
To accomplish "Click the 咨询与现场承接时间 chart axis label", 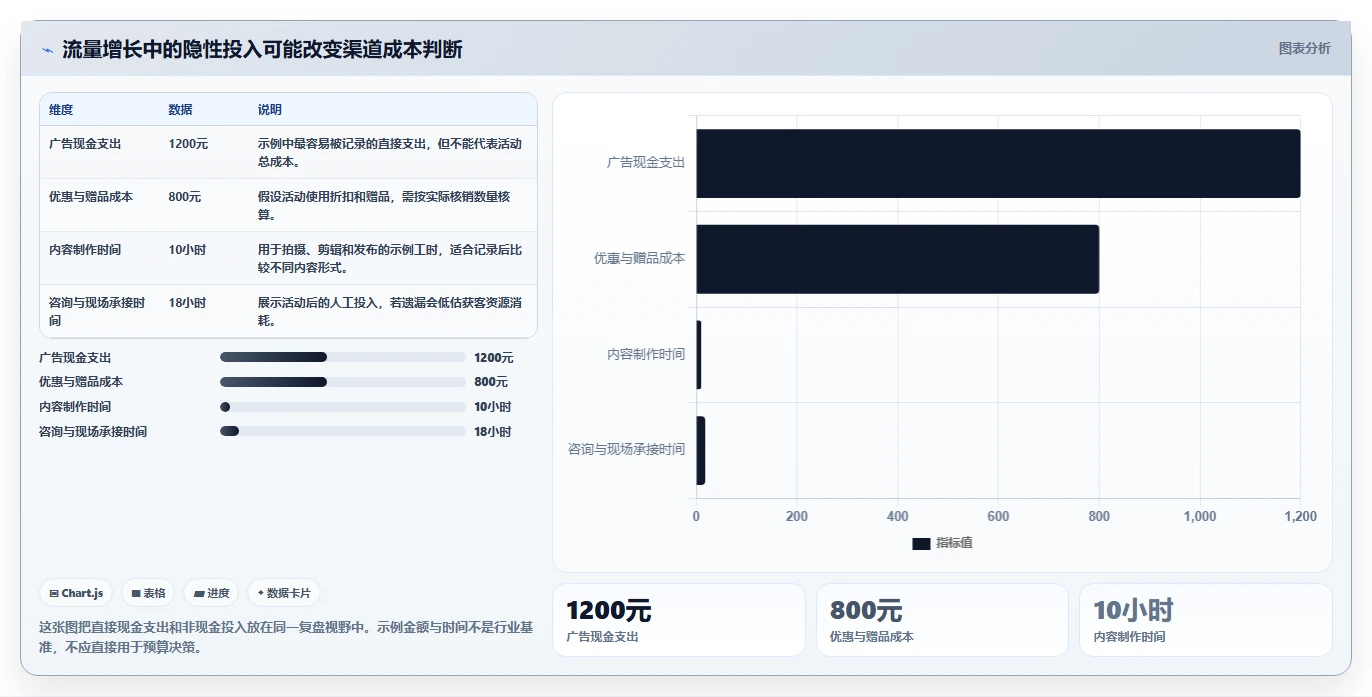I will pyautogui.click(x=627, y=450).
